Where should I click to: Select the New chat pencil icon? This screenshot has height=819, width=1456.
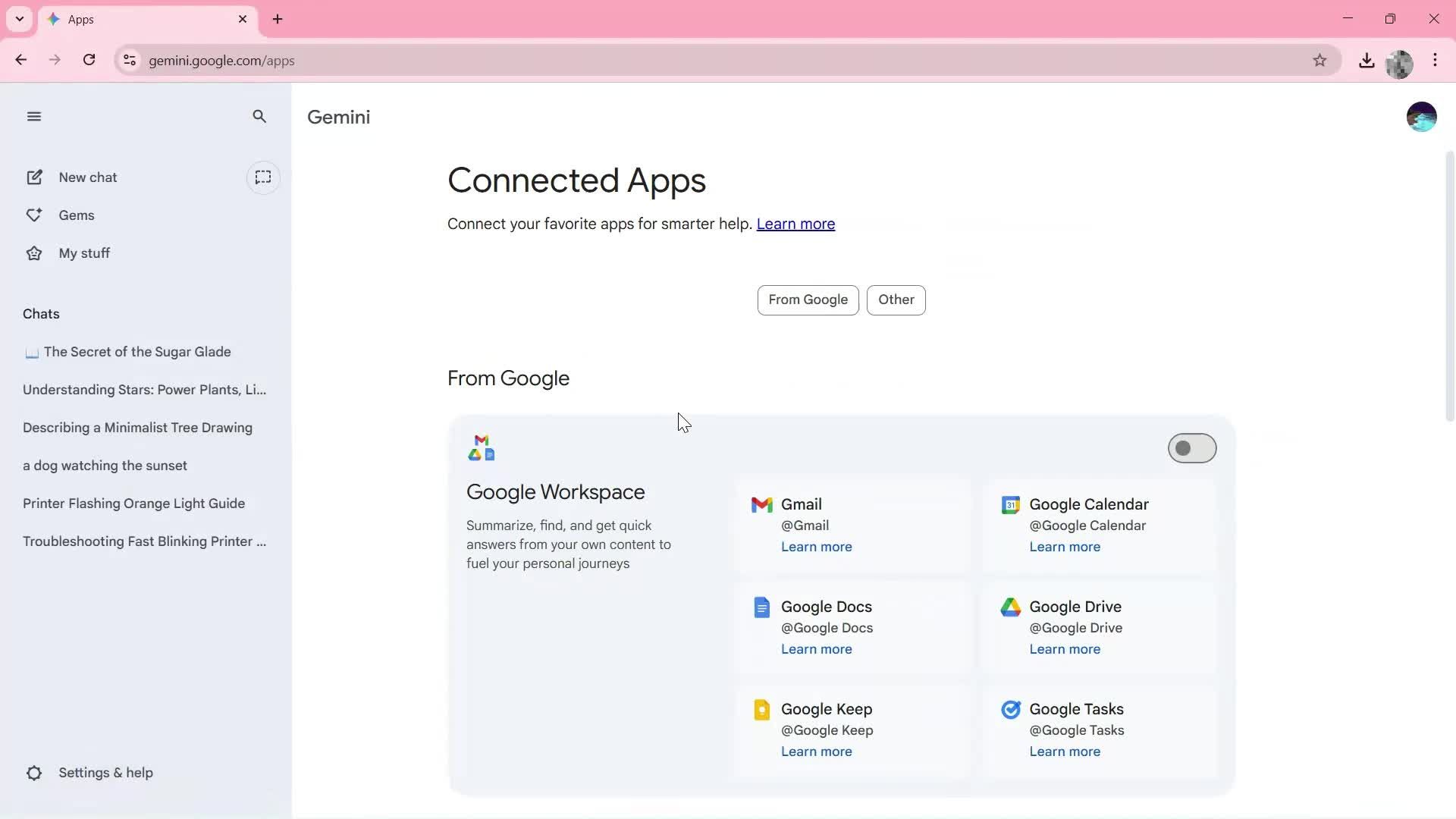[x=35, y=177]
